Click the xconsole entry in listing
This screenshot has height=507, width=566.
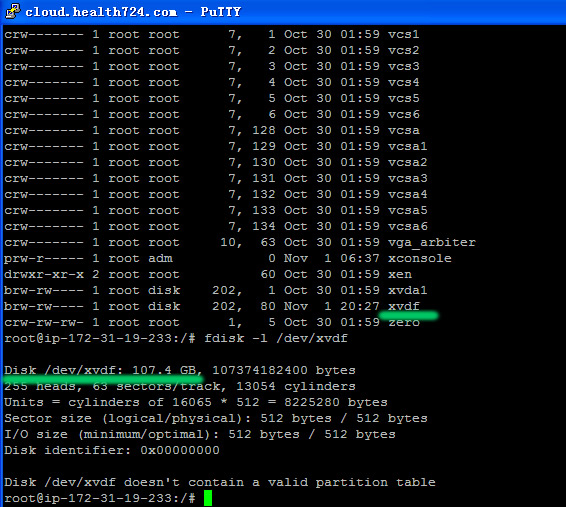pyautogui.click(x=420, y=258)
